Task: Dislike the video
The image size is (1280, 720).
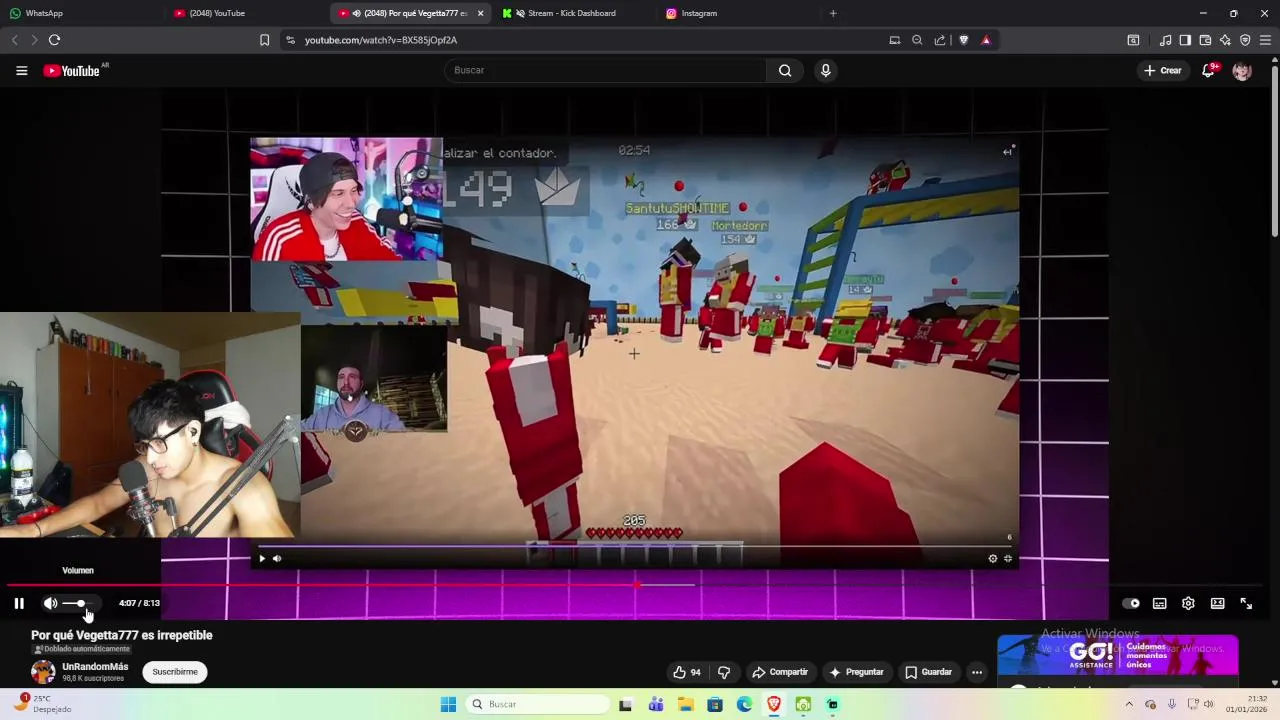Action: coord(724,672)
